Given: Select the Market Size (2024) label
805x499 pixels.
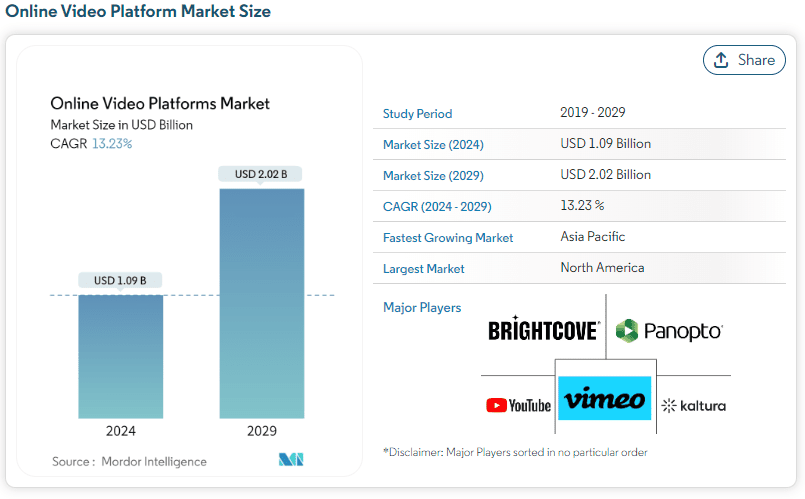Looking at the screenshot, I should (x=433, y=145).
